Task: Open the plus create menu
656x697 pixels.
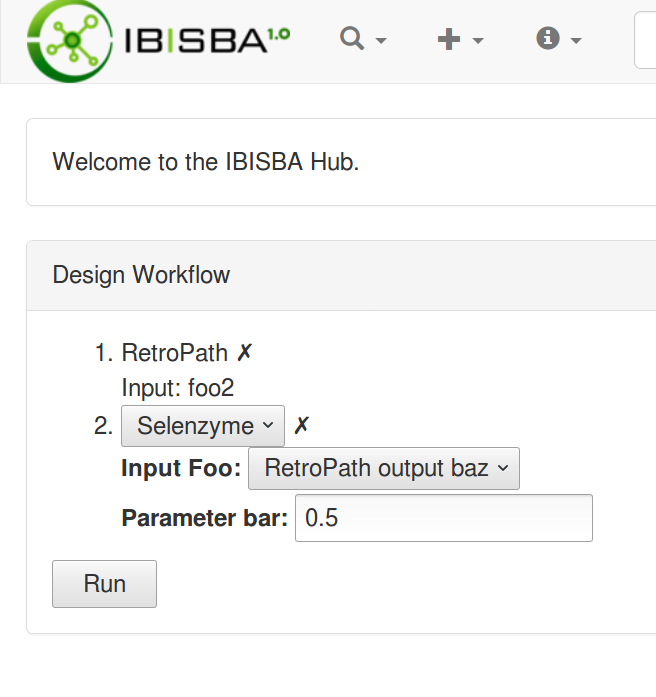Action: coord(460,40)
